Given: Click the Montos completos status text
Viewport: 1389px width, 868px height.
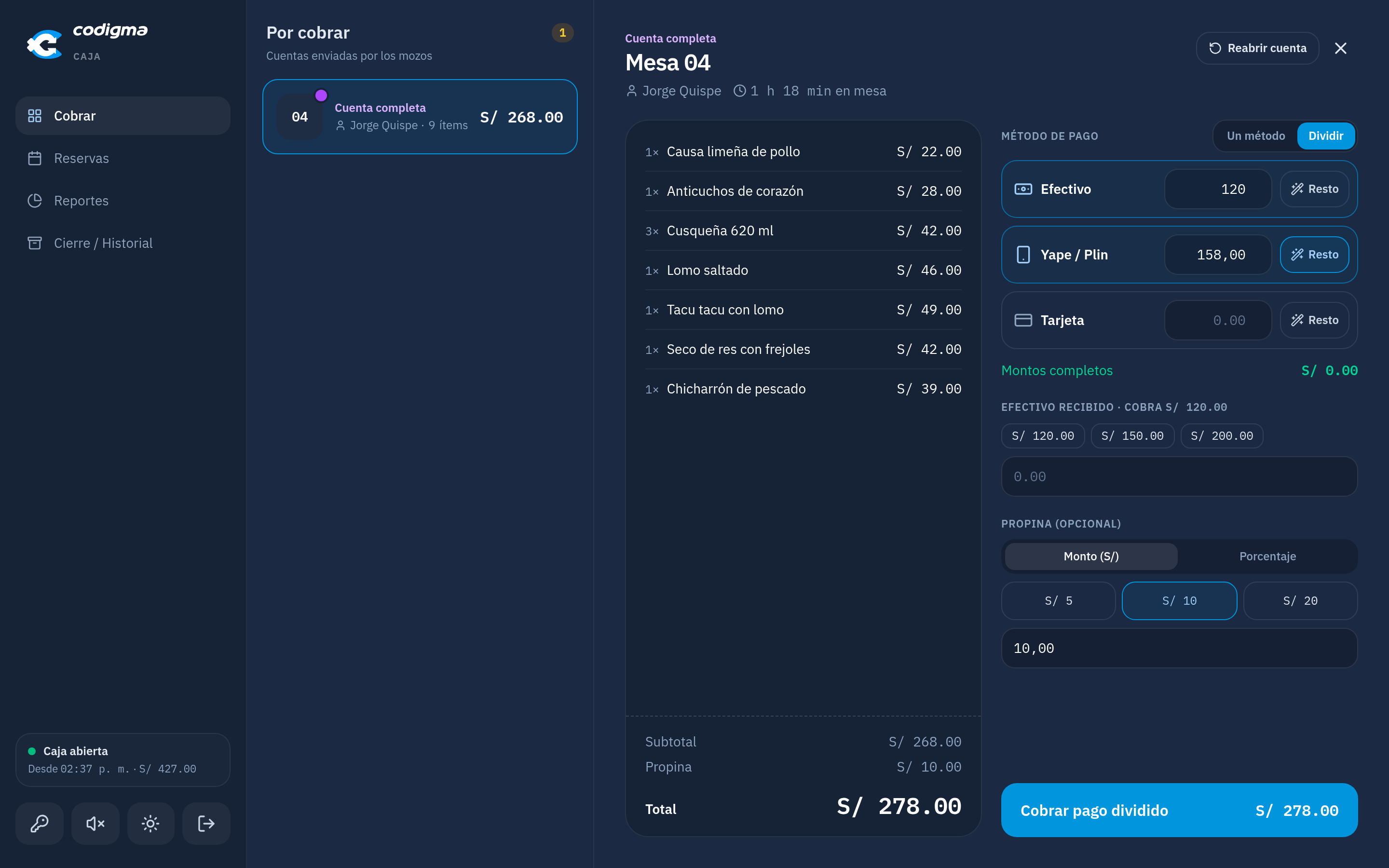Looking at the screenshot, I should tap(1057, 370).
